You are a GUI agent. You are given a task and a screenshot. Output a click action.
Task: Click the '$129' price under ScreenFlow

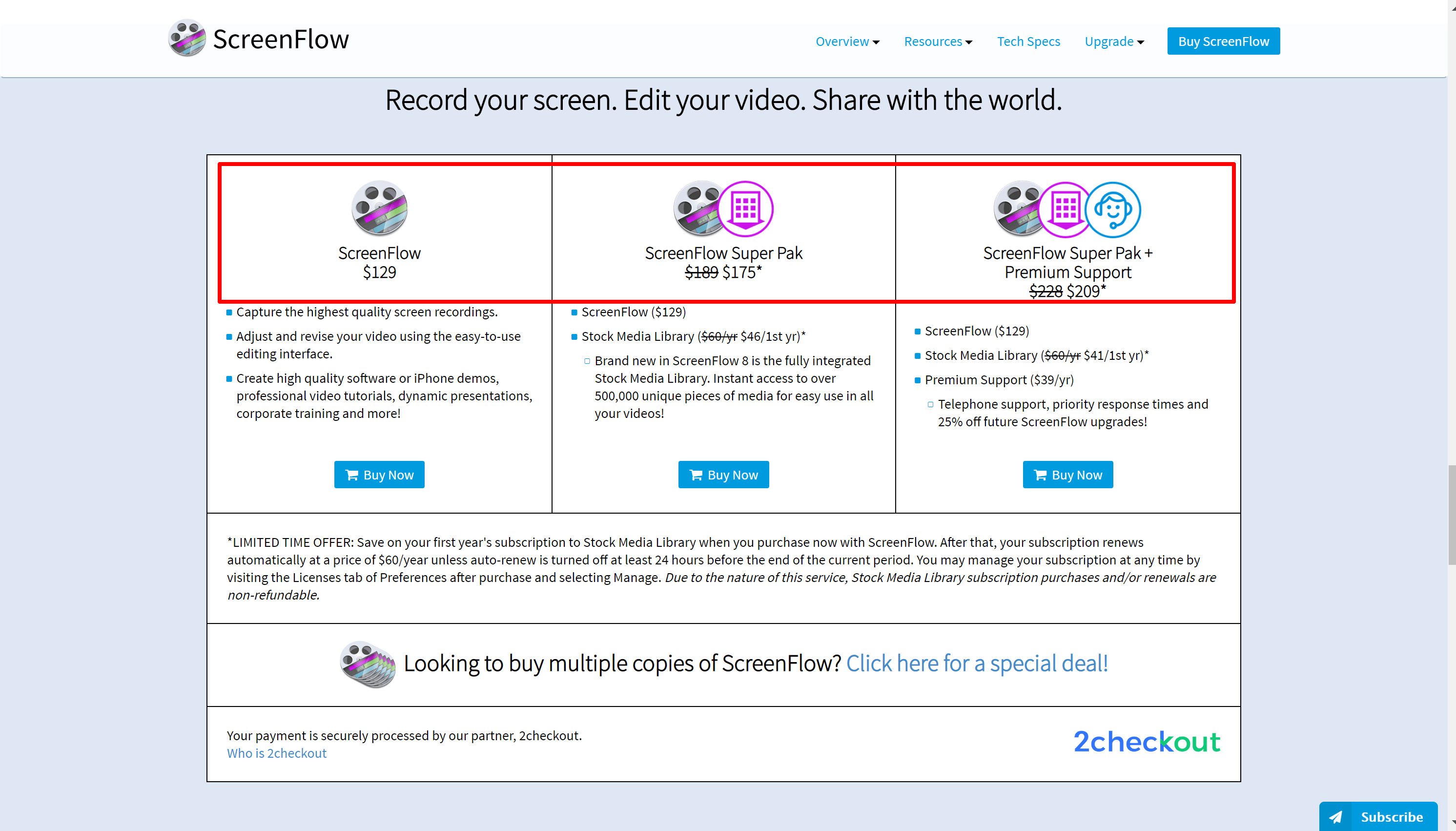pyautogui.click(x=379, y=272)
